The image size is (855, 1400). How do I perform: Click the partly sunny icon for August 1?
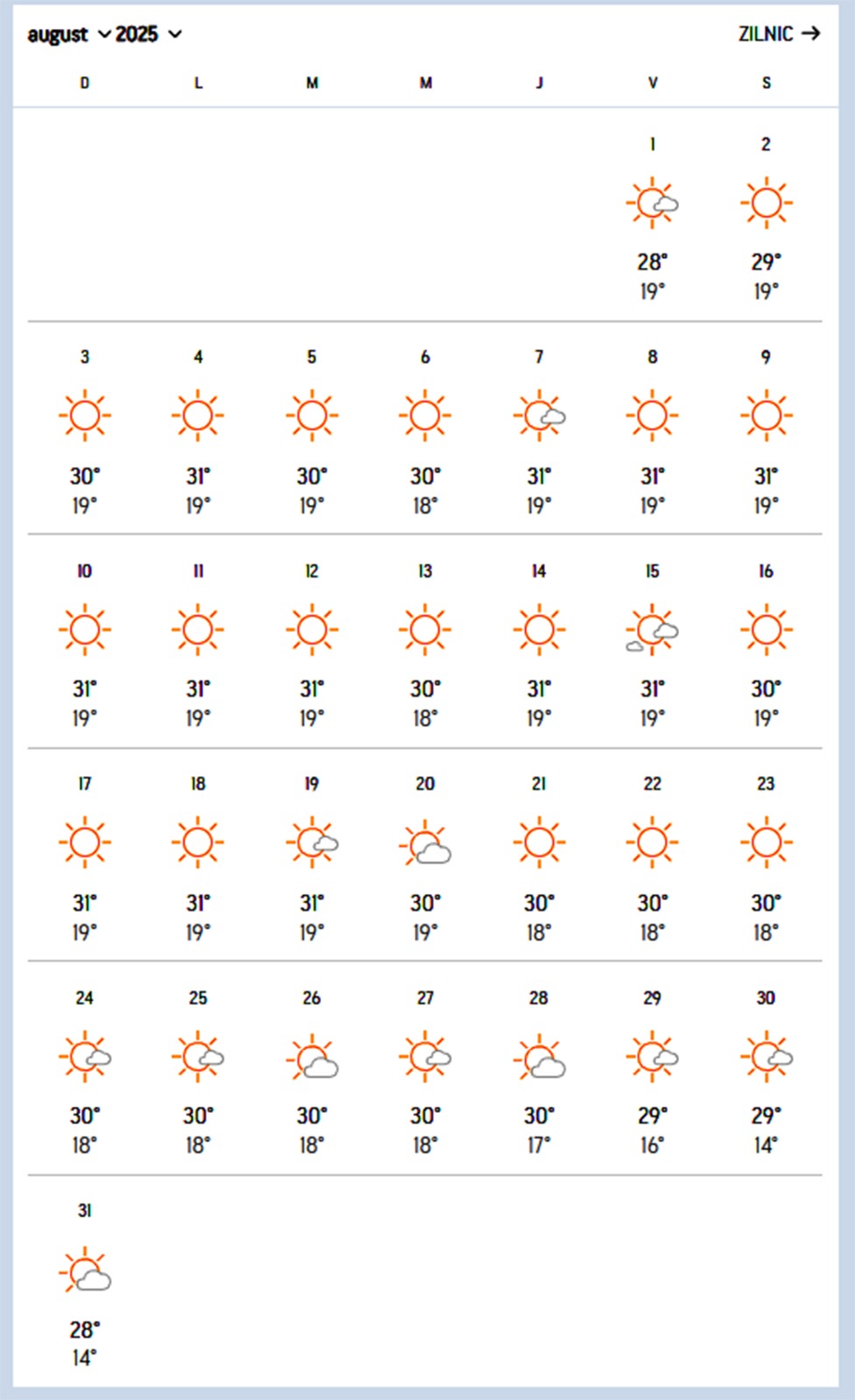(653, 203)
